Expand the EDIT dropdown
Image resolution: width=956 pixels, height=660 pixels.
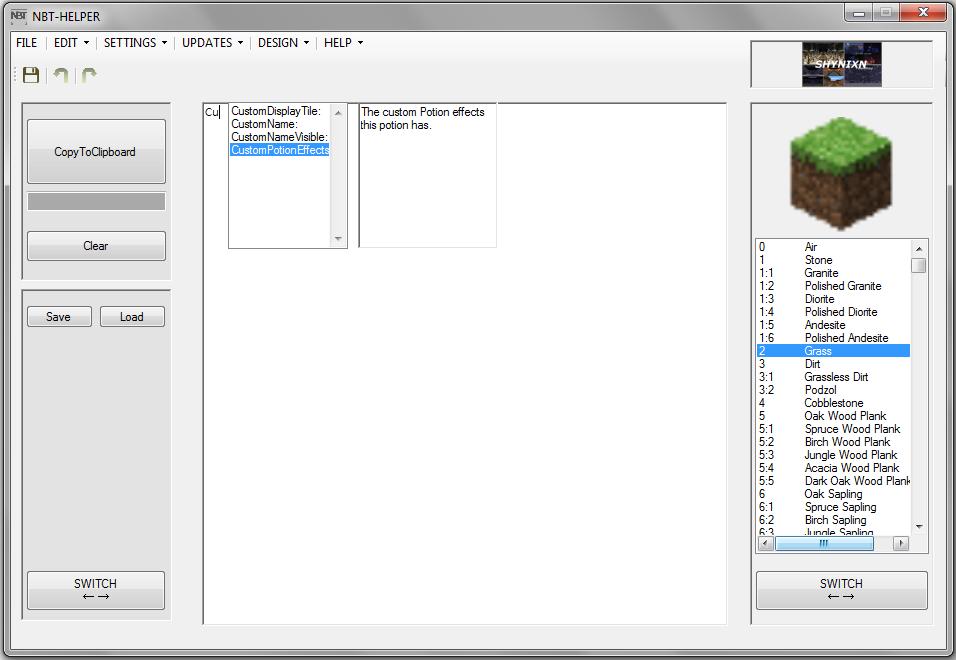click(71, 43)
